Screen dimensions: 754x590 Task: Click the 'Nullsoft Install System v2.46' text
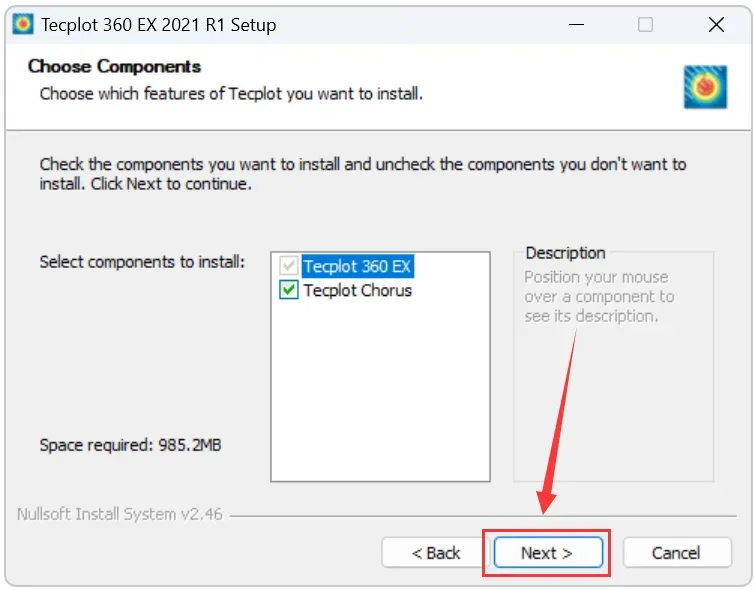coord(120,514)
